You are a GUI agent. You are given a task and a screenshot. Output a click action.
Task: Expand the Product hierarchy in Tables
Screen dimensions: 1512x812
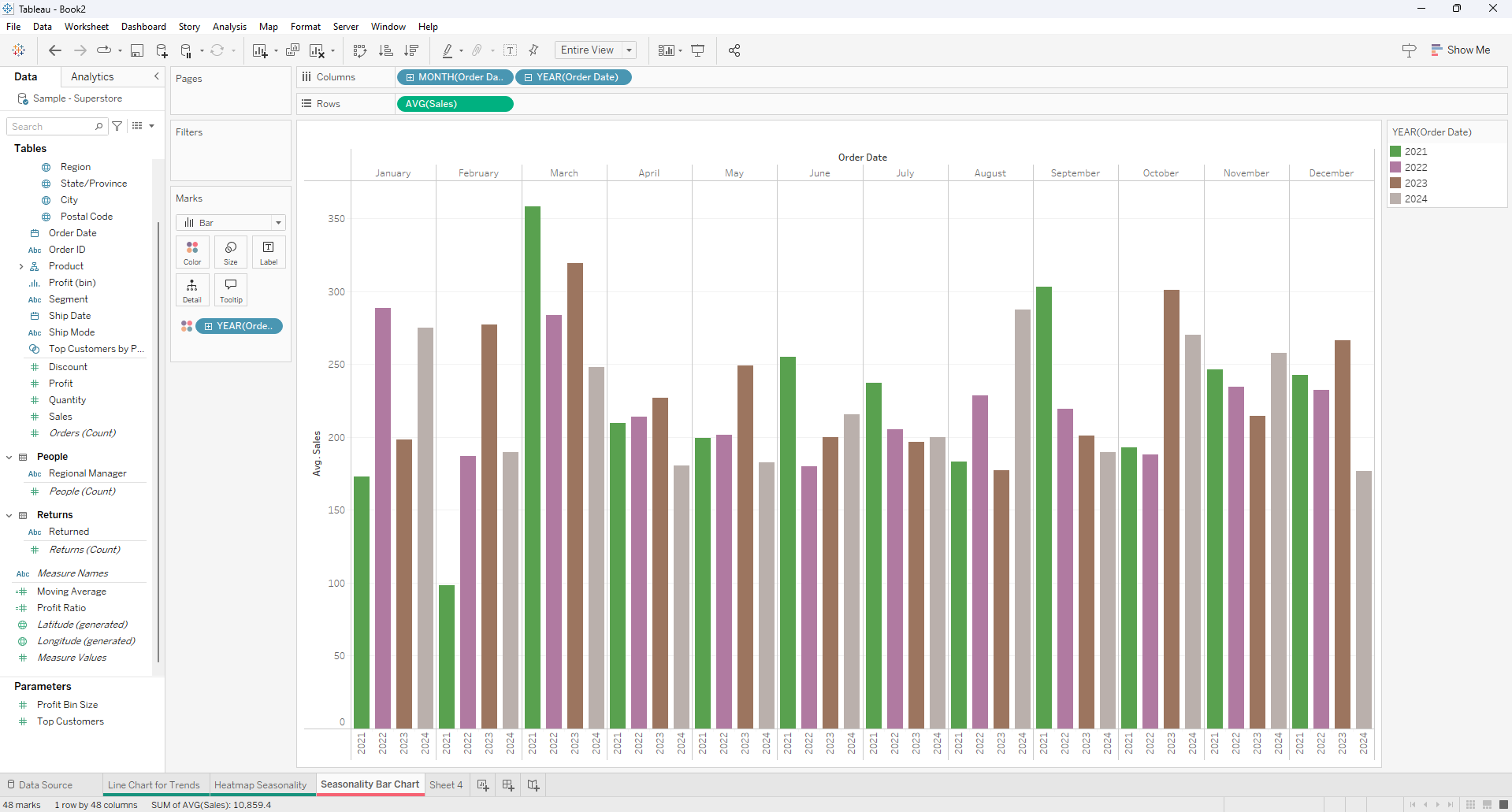21,266
